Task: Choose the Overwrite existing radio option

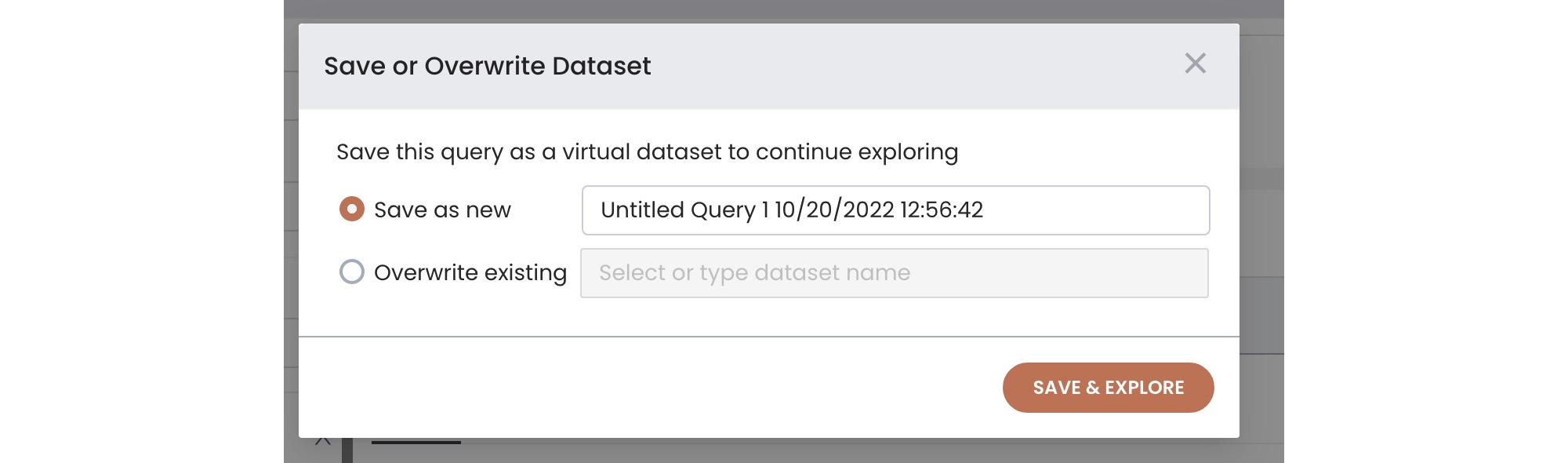Action: point(352,272)
